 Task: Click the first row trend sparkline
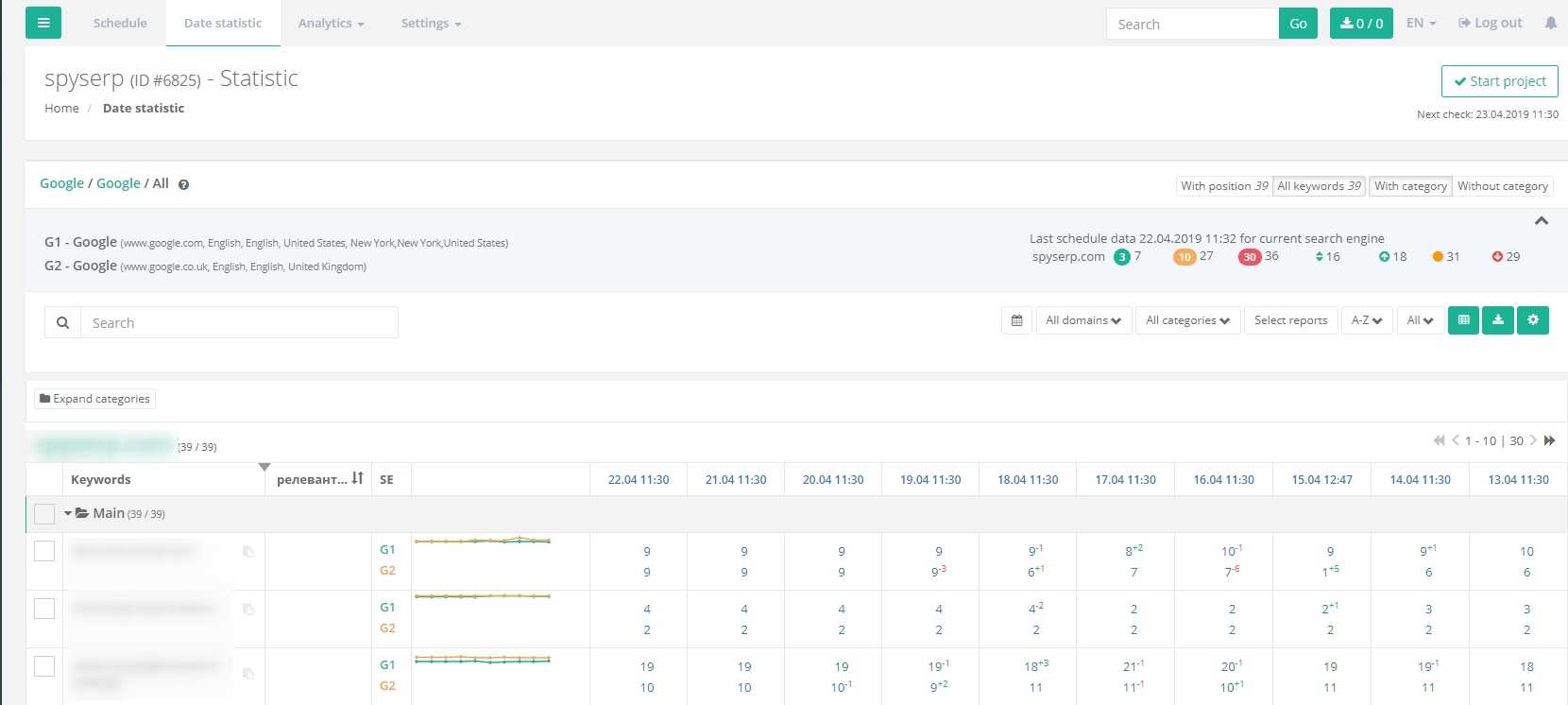pyautogui.click(x=483, y=541)
